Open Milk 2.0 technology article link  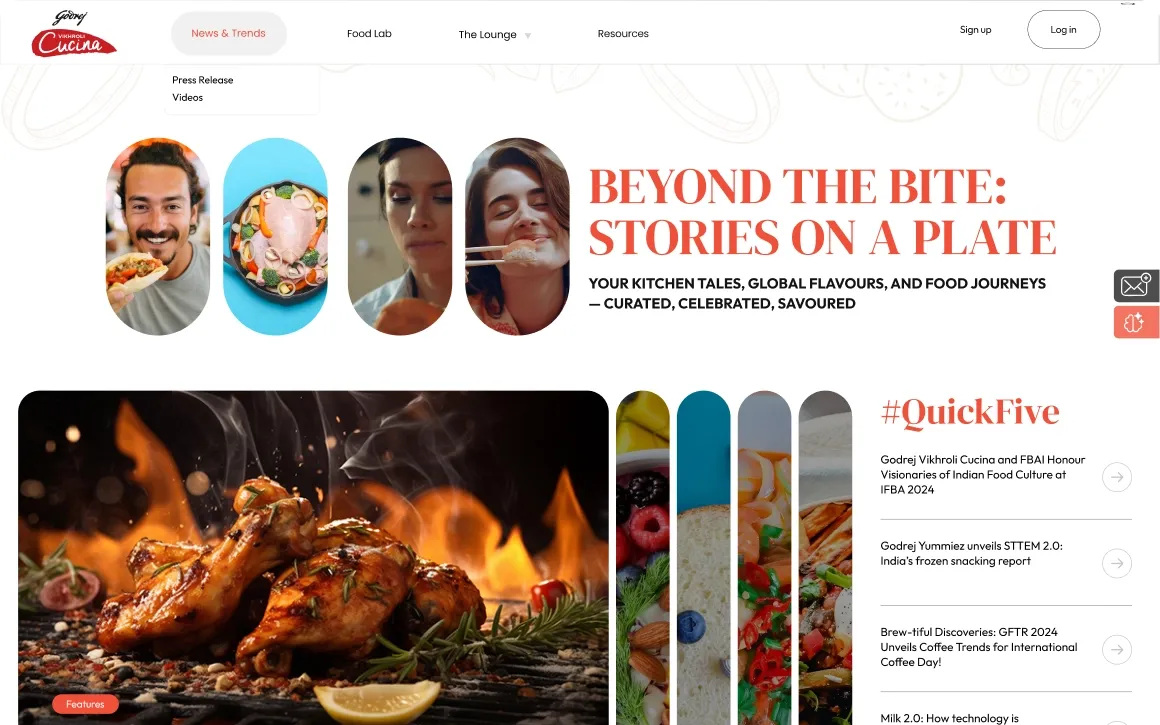[949, 718]
